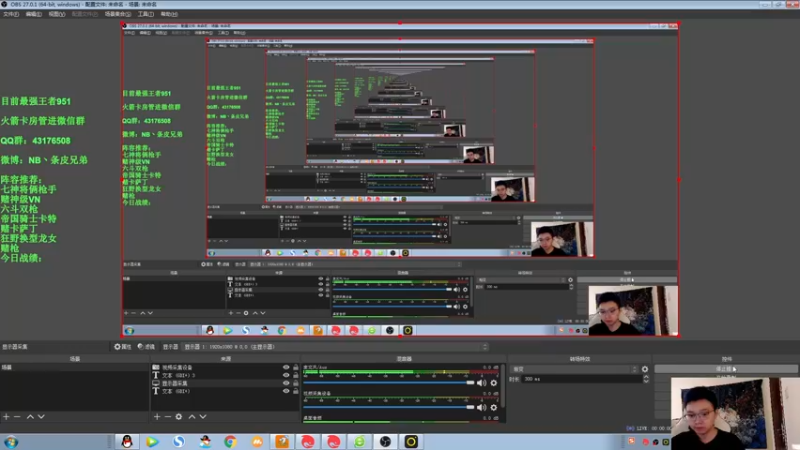Hide the 显示器采集 source with its eye icon

(x=286, y=383)
